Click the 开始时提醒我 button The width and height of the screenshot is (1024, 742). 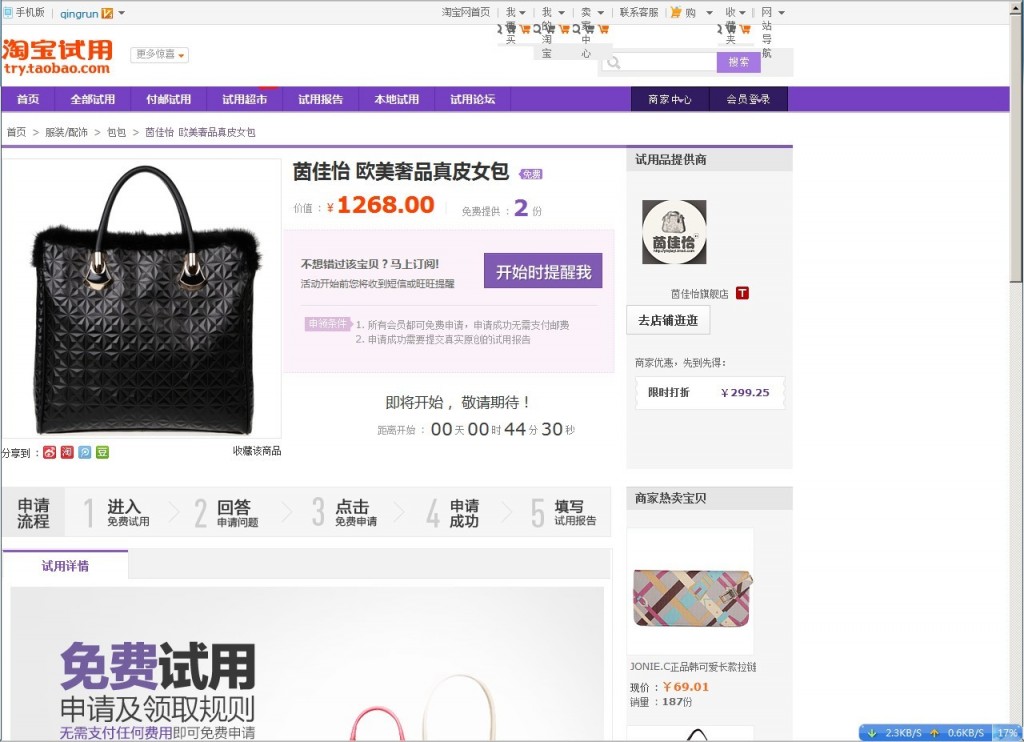pos(543,271)
